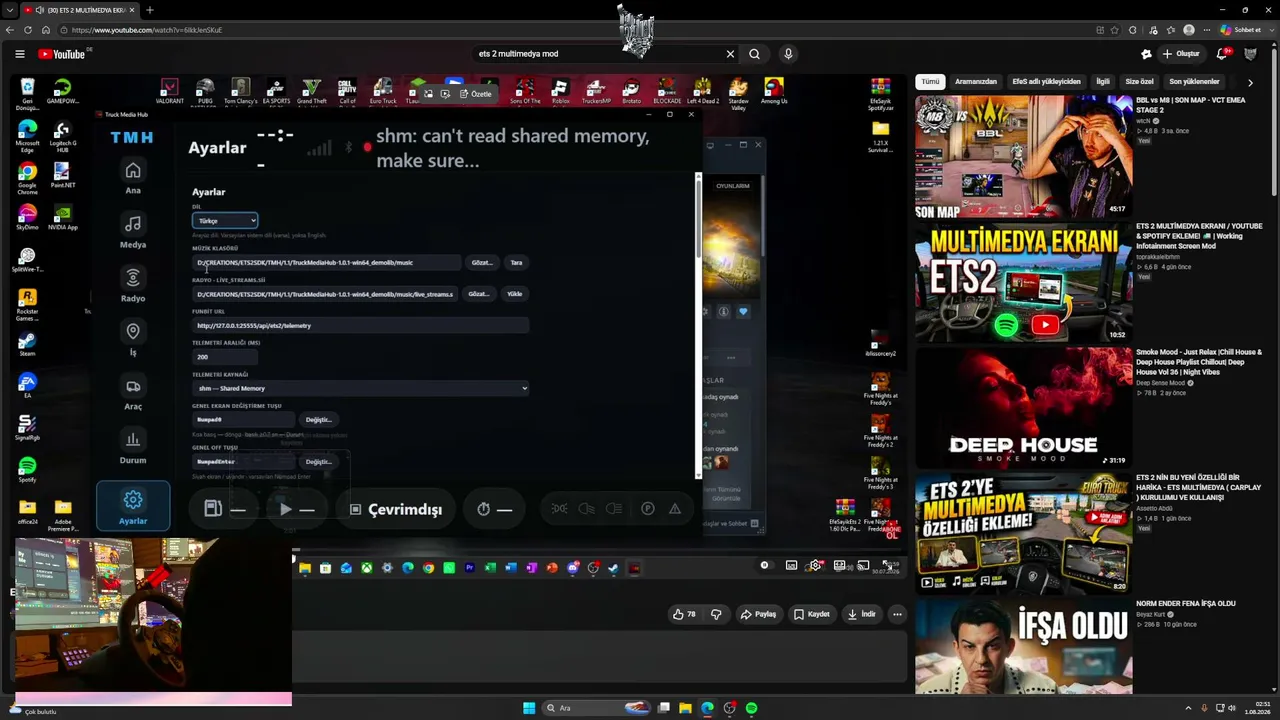
Task: Select the Son yüklenenler filter chip
Action: (1195, 82)
